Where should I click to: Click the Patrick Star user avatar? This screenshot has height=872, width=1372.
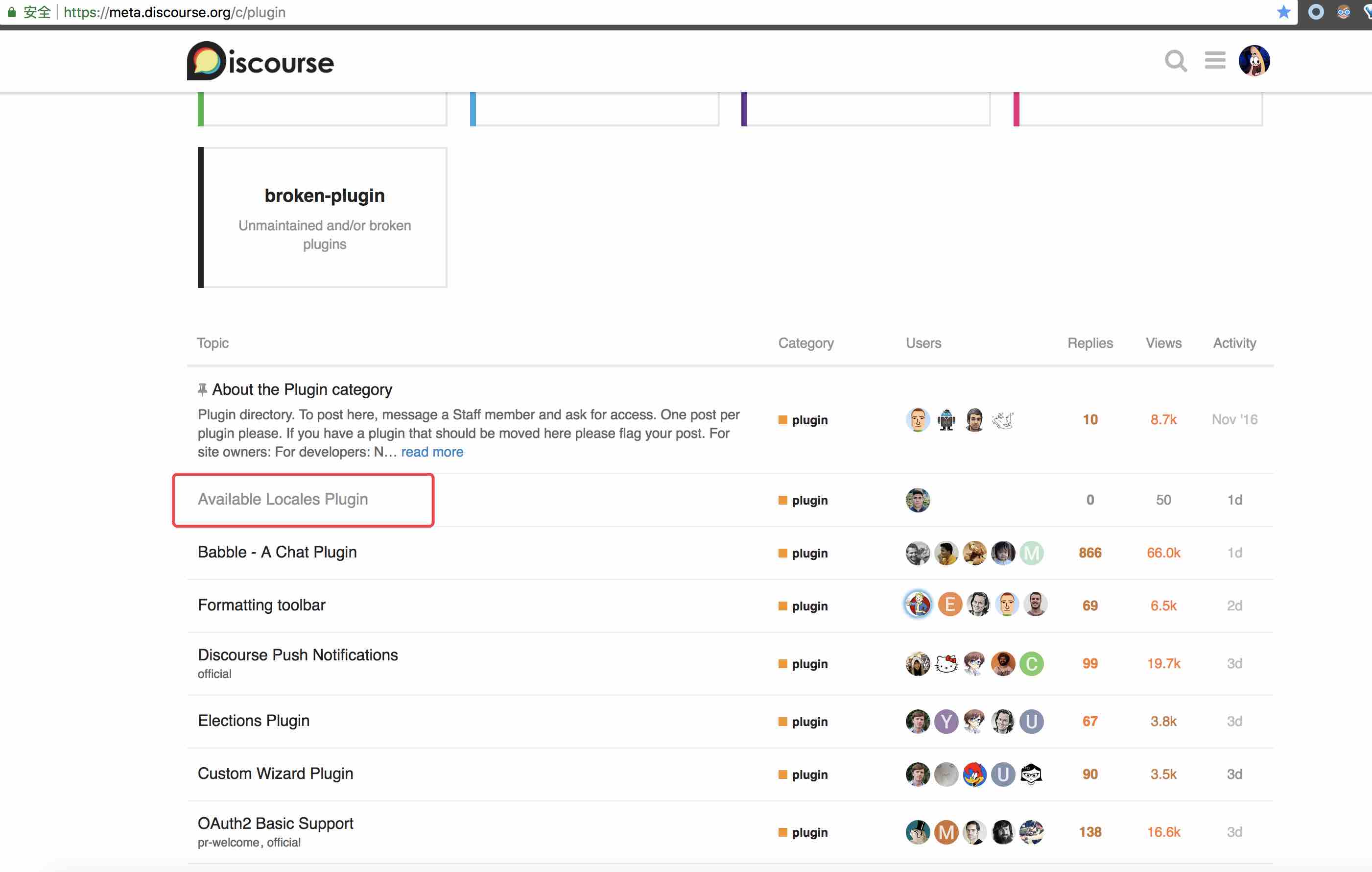tap(1254, 60)
